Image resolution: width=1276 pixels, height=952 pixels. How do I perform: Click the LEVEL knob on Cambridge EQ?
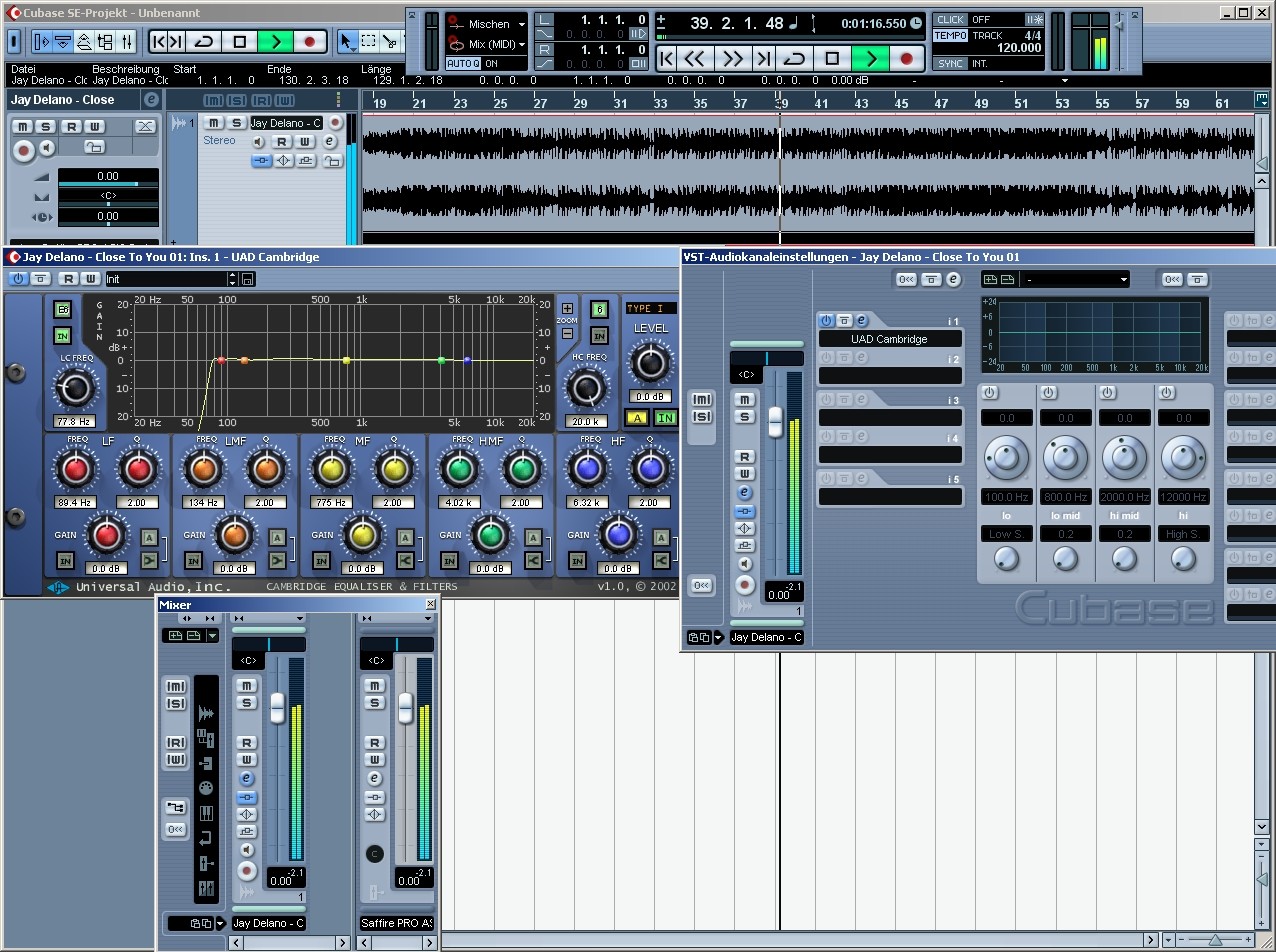click(650, 362)
